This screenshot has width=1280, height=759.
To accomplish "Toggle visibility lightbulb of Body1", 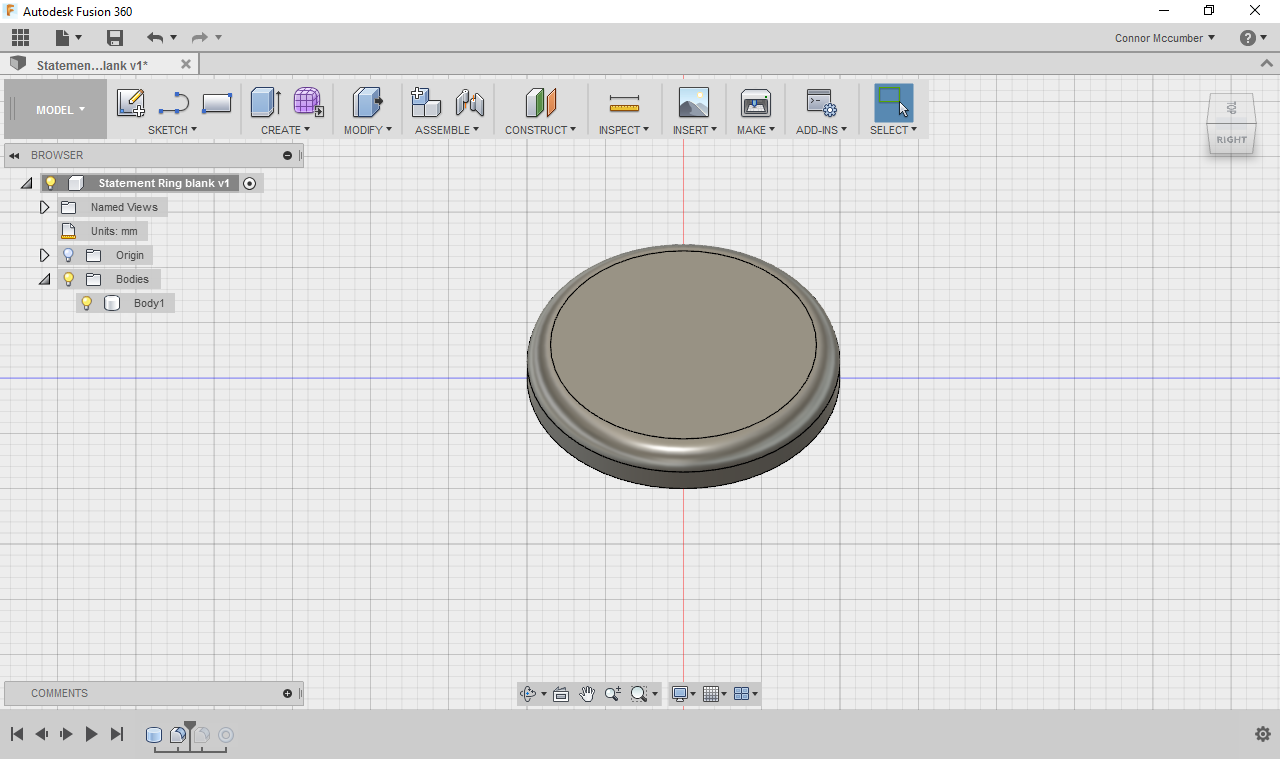I will [87, 303].
